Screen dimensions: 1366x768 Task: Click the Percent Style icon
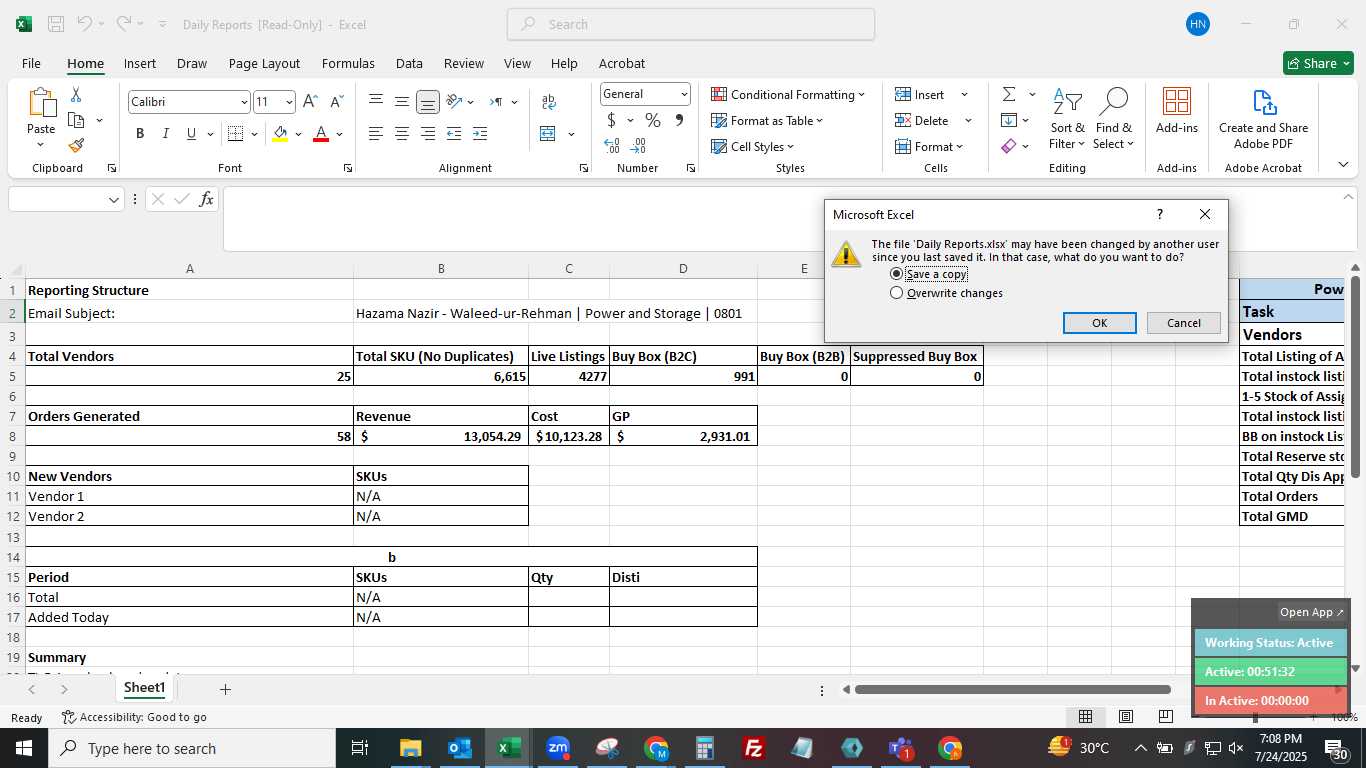pos(653,120)
